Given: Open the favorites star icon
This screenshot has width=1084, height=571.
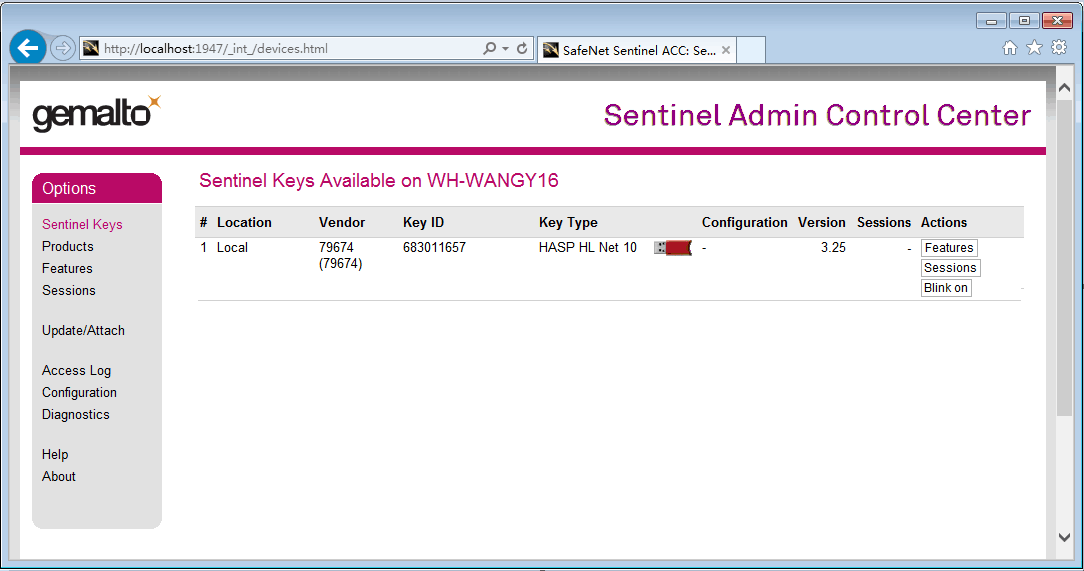Looking at the screenshot, I should tap(1034, 48).
